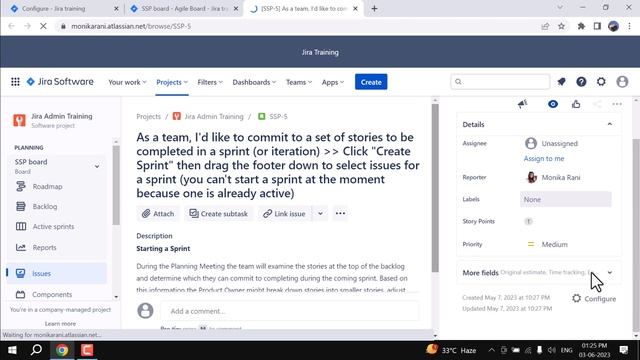Click the Assign to me link
Image resolution: width=640 pixels, height=360 pixels.
(544, 159)
